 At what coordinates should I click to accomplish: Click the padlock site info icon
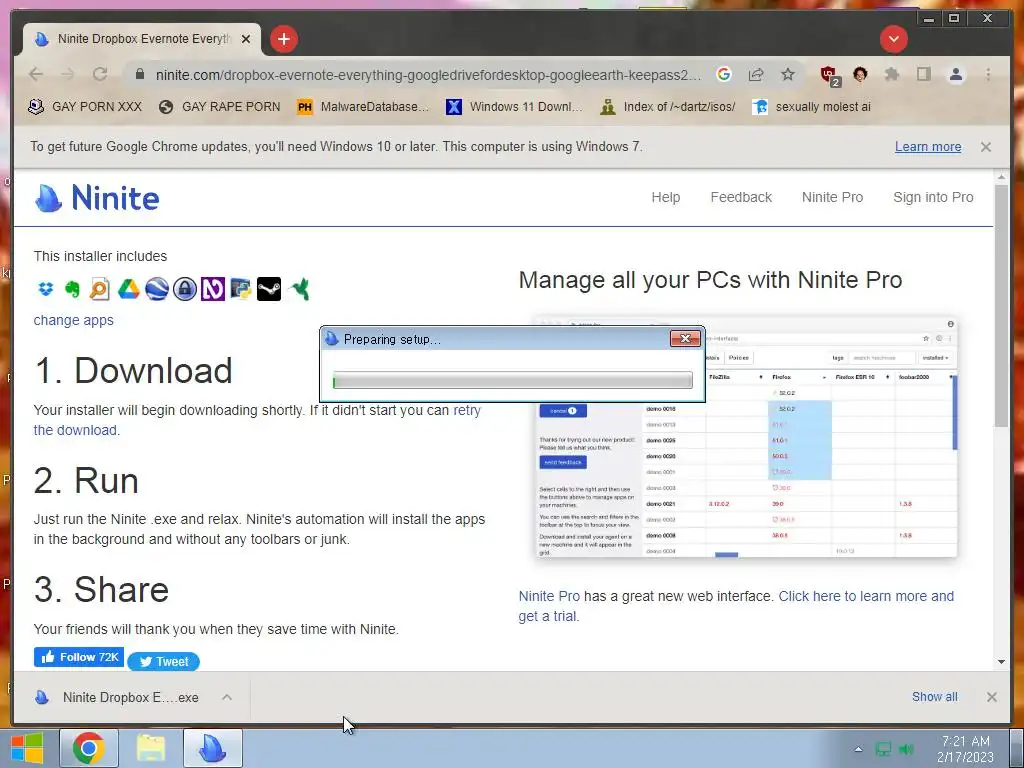(140, 74)
